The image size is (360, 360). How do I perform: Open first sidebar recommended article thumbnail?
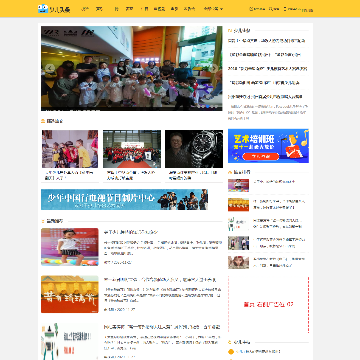tap(238, 185)
